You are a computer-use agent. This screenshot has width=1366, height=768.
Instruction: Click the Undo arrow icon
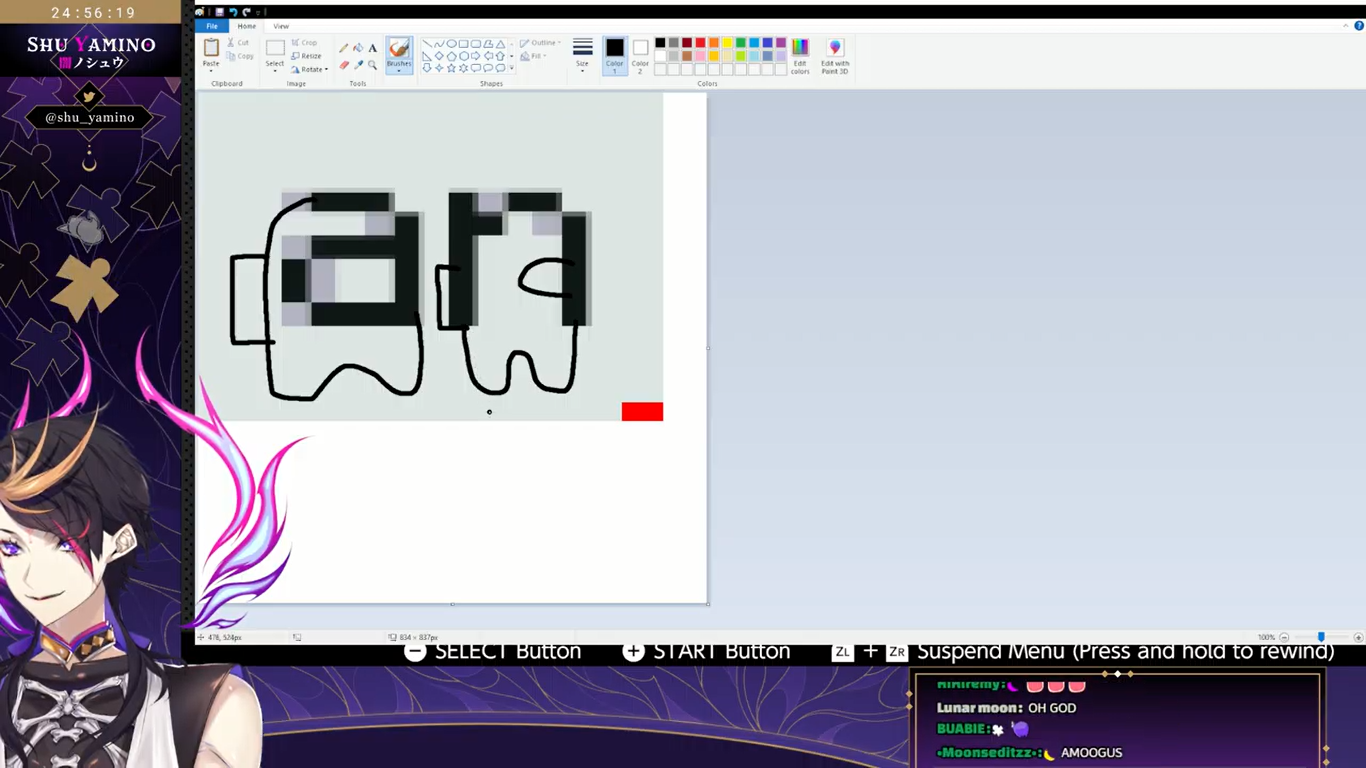pyautogui.click(x=233, y=12)
